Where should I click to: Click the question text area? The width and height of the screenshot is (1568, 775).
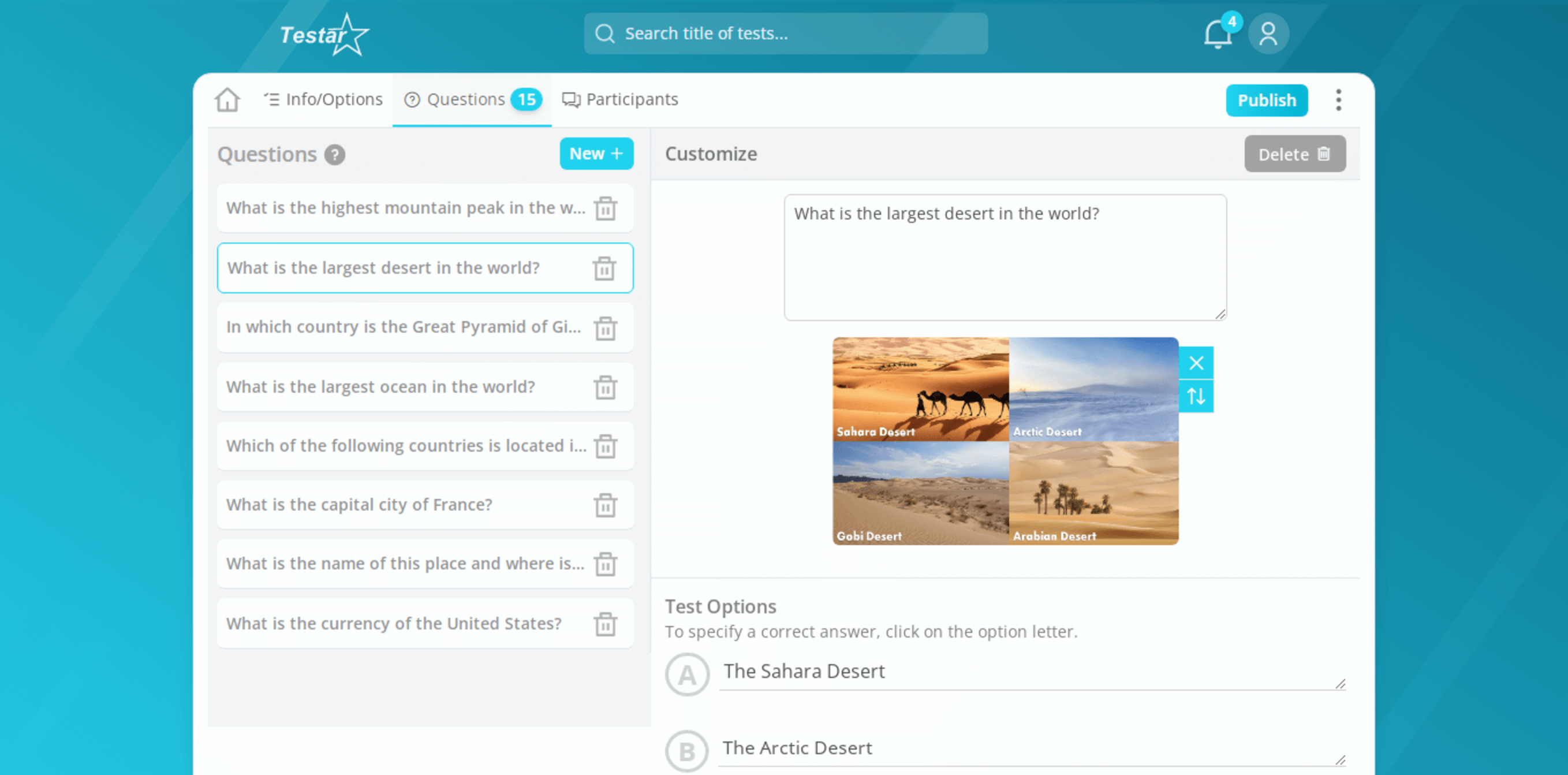1005,257
